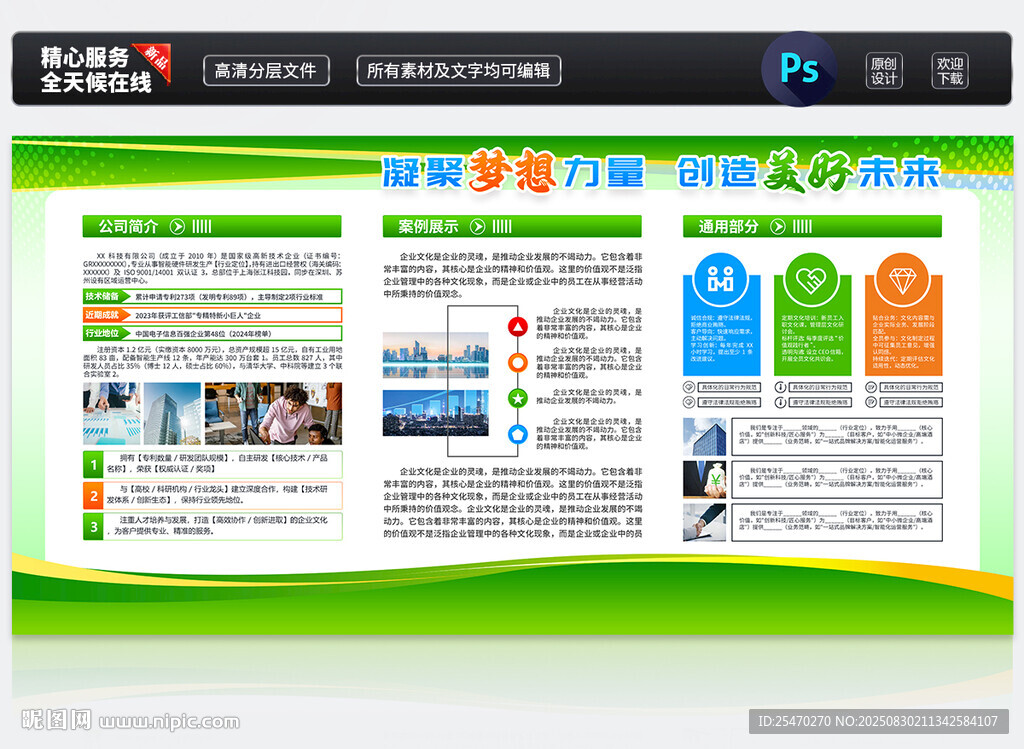Click the green heart handshake icon
This screenshot has width=1024, height=749.
pos(811,279)
